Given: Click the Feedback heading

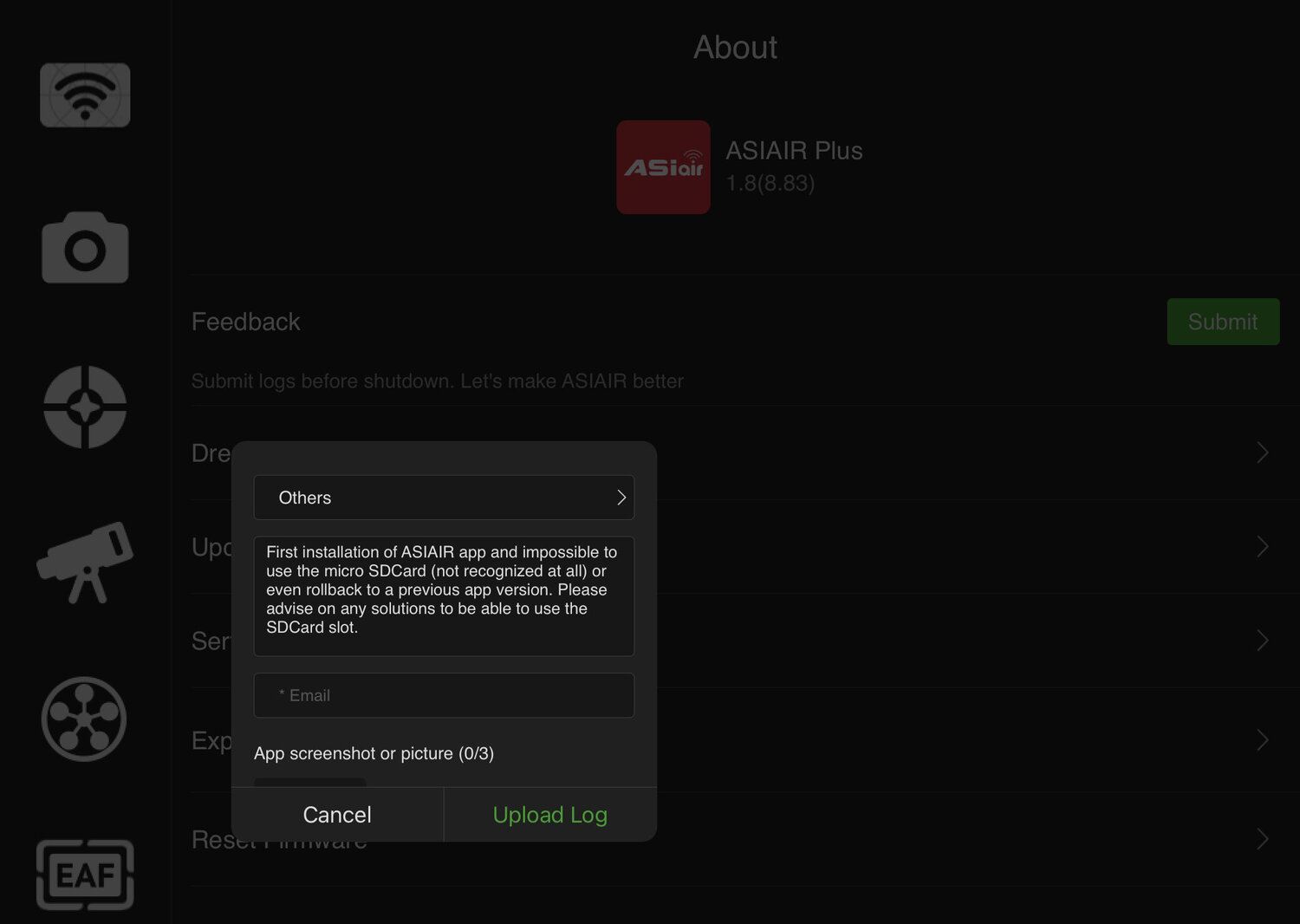Looking at the screenshot, I should 246,322.
